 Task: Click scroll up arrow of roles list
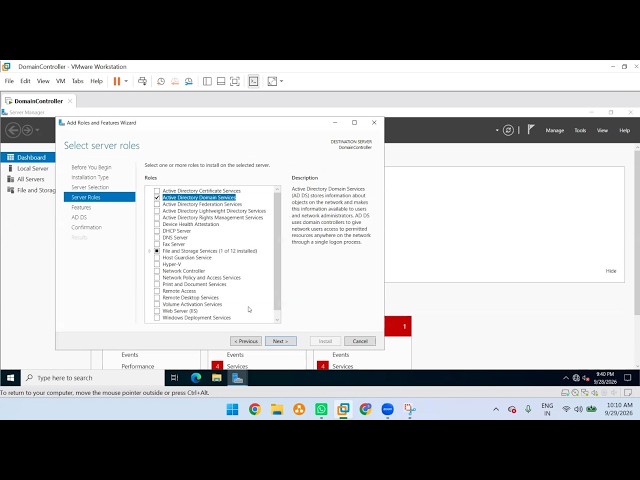tap(278, 189)
